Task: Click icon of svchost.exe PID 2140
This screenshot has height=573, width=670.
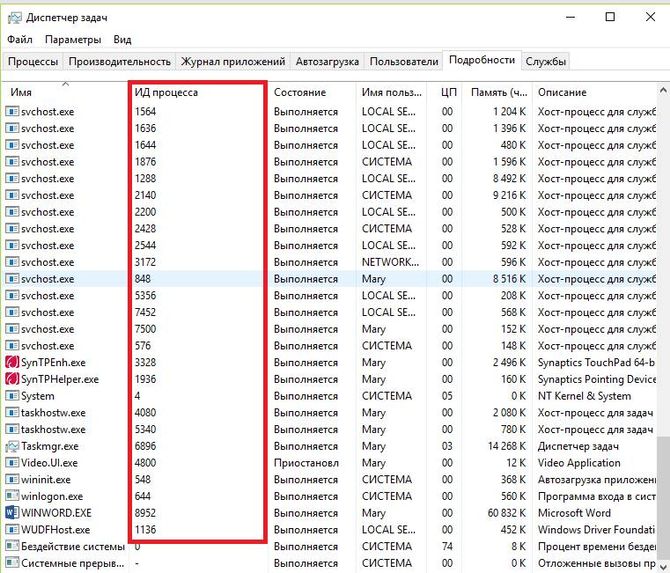Action: coord(12,195)
